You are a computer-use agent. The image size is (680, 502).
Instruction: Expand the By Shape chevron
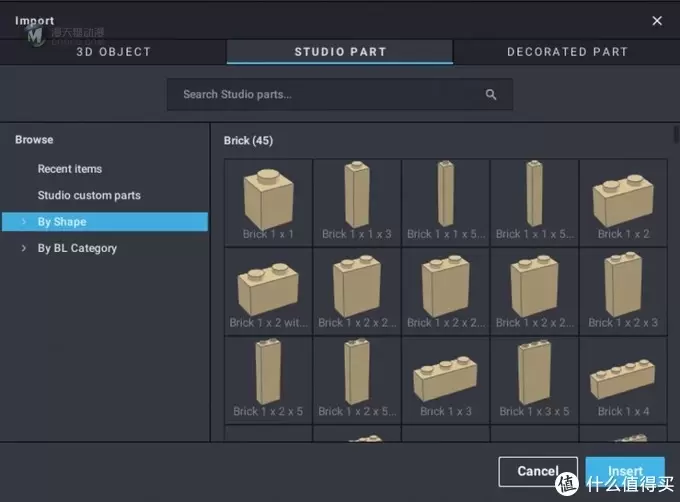click(x=24, y=222)
